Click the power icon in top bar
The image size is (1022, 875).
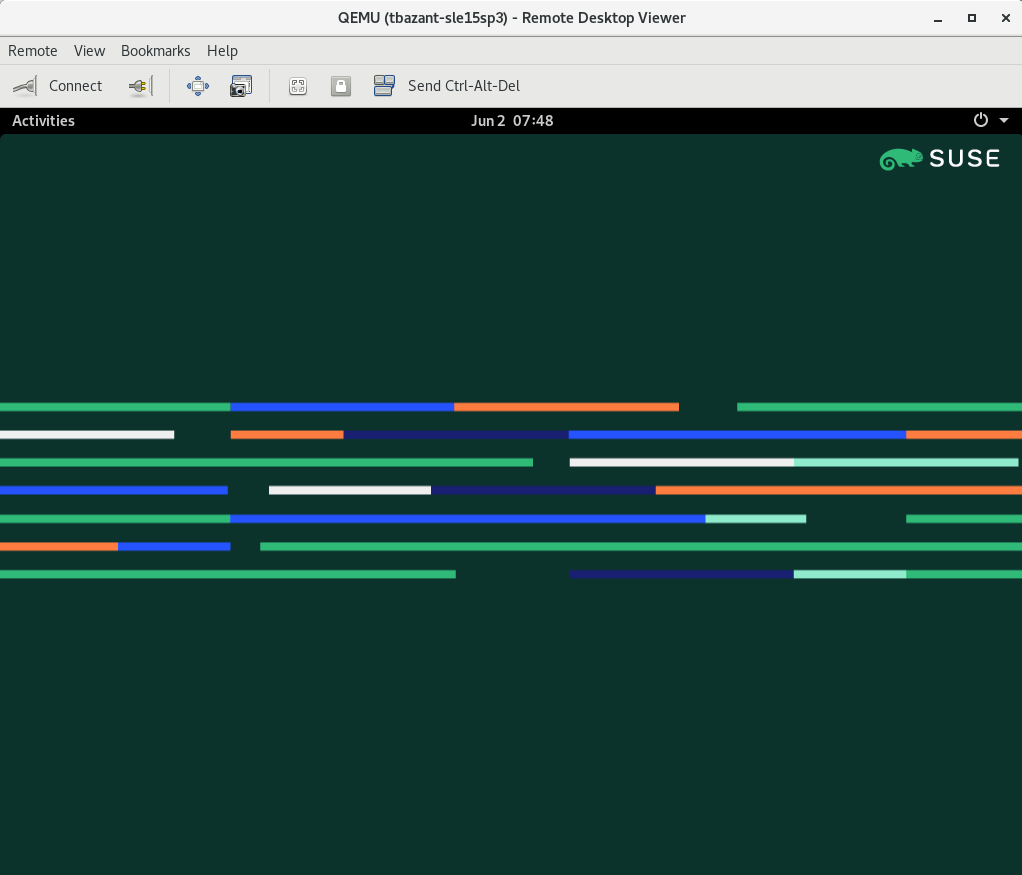[x=980, y=121]
